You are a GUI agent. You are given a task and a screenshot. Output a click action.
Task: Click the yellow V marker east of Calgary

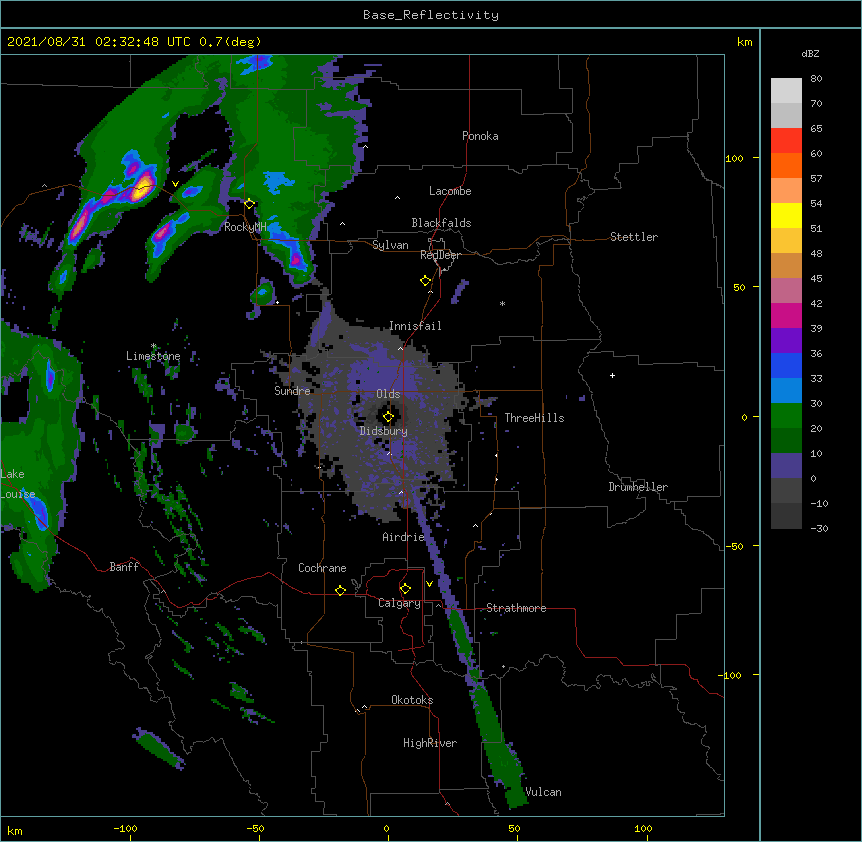click(x=429, y=584)
